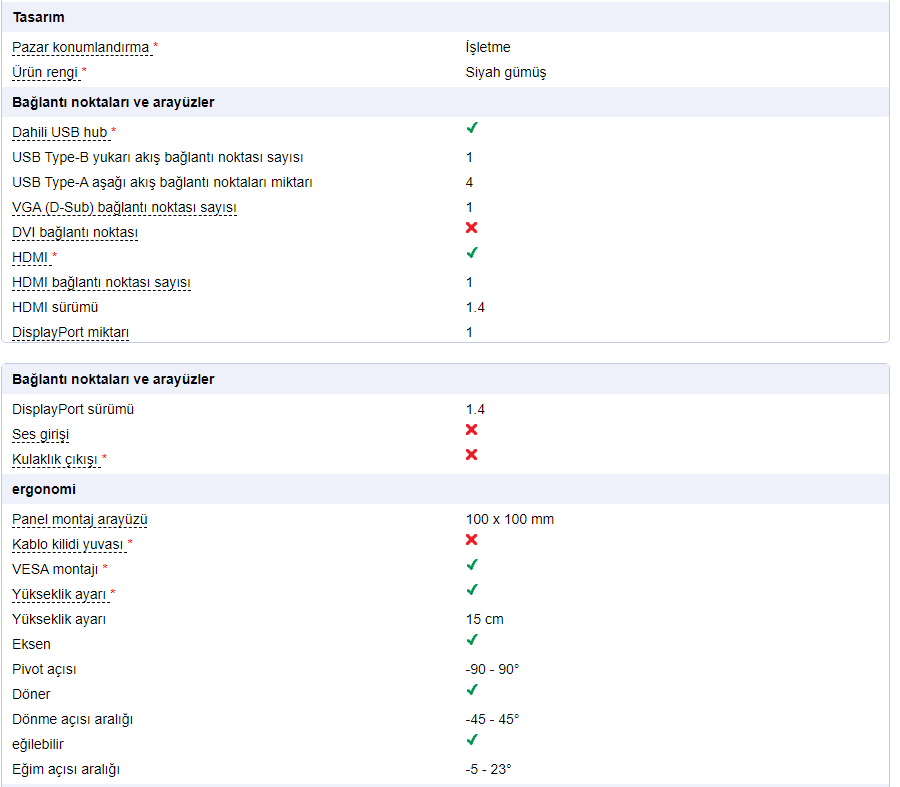Click the Tasarım section header

40,17
